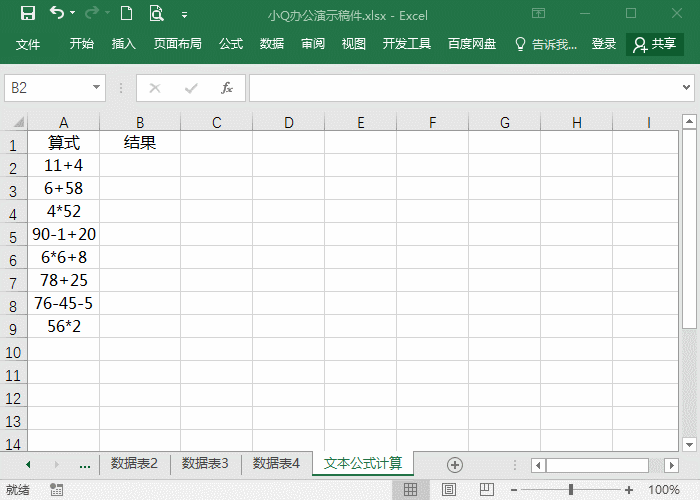Click the macro recording icon in status bar

click(56, 490)
